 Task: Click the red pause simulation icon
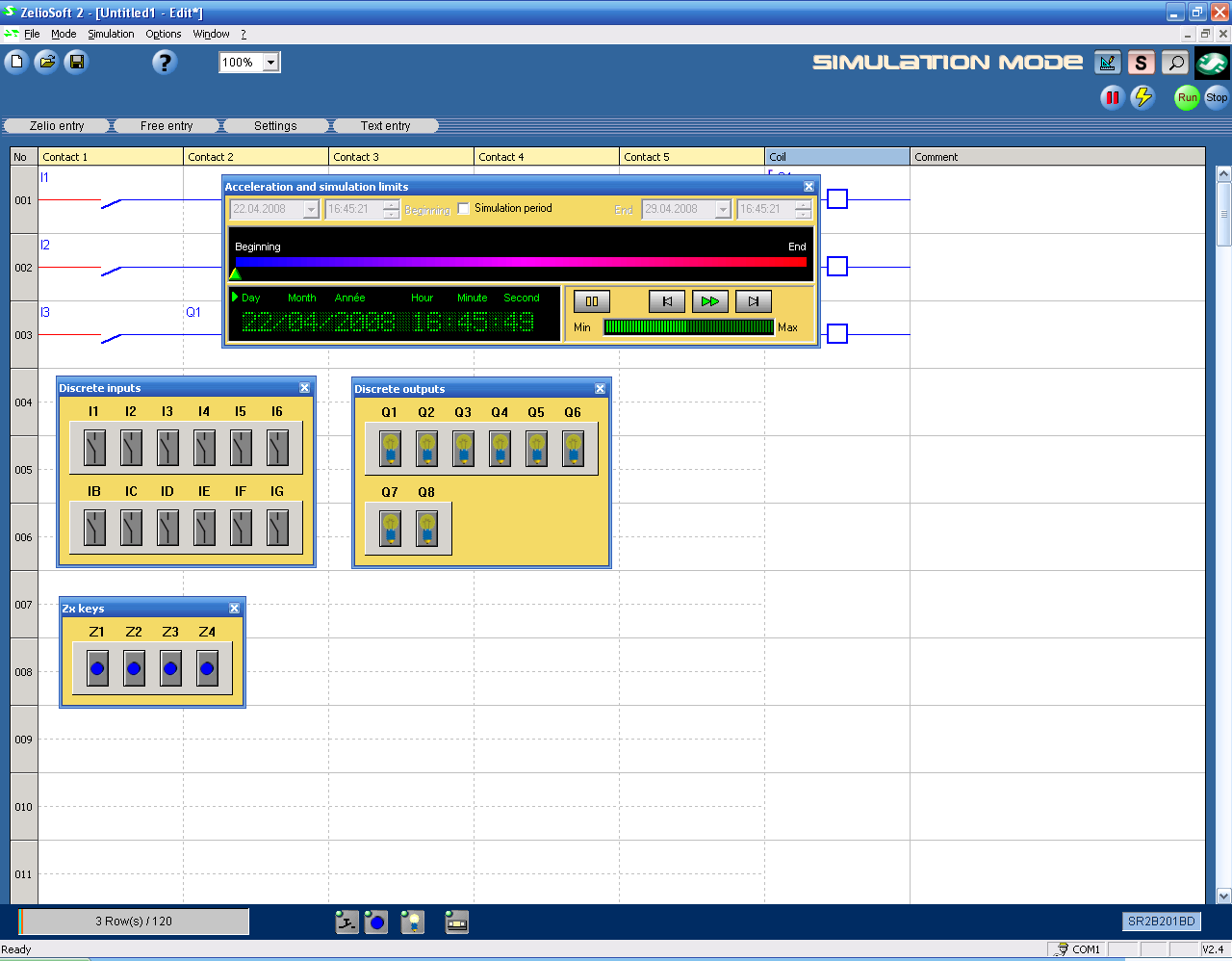[x=1113, y=97]
